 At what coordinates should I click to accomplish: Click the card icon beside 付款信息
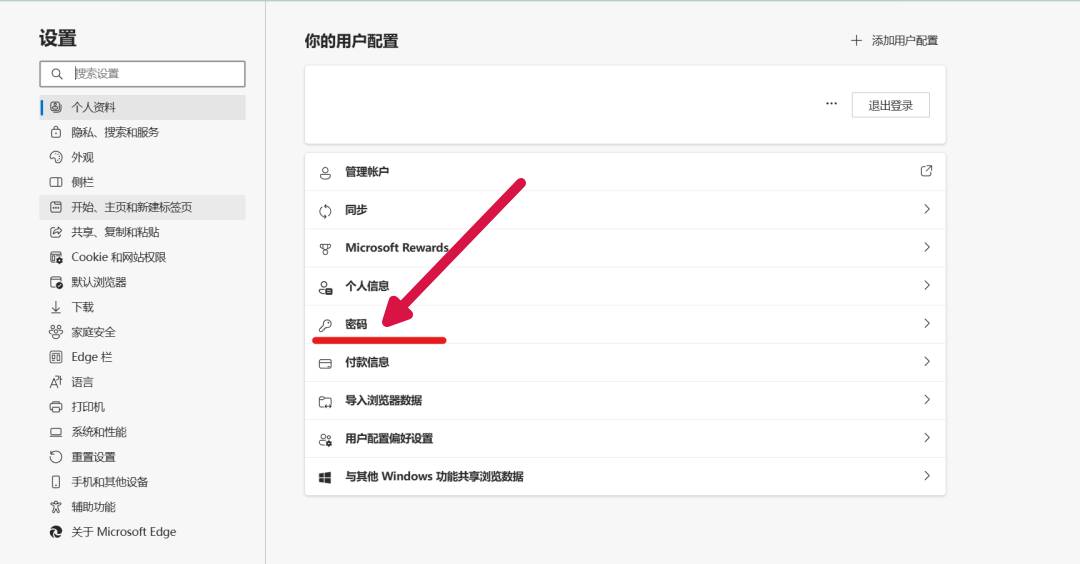coord(325,363)
